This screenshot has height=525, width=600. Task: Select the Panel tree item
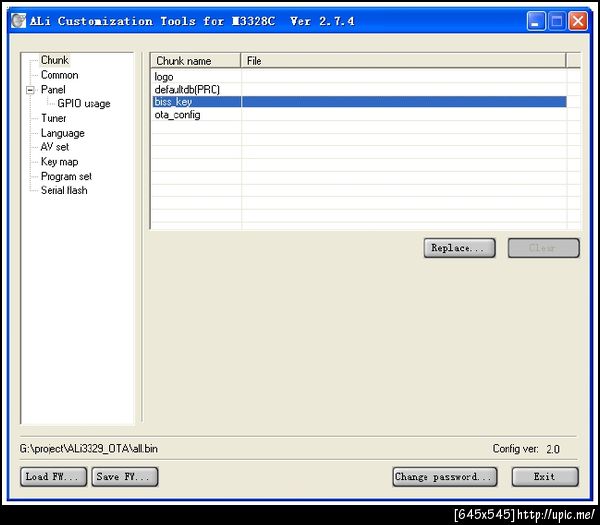click(x=53, y=90)
